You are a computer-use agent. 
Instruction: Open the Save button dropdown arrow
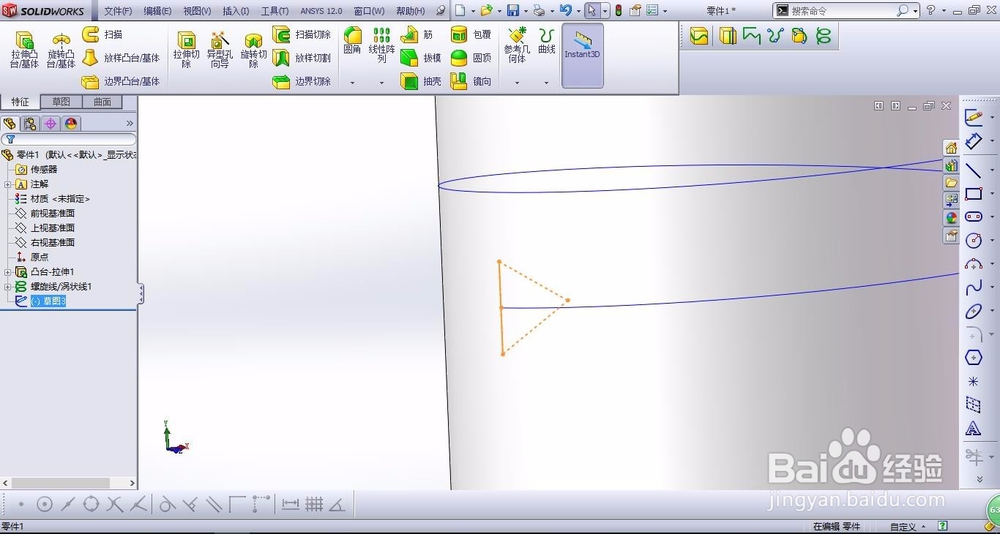click(x=525, y=11)
